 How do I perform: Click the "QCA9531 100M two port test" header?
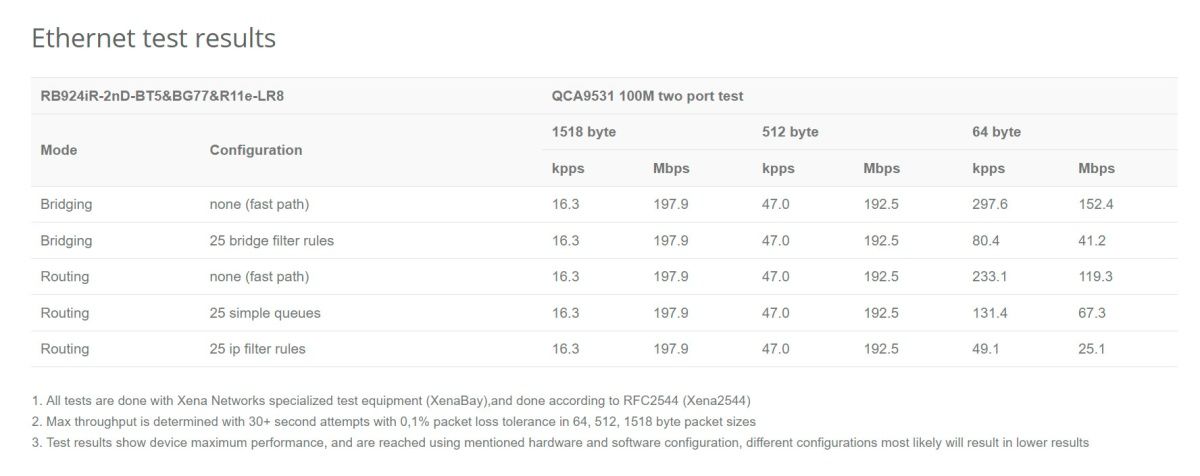(647, 96)
